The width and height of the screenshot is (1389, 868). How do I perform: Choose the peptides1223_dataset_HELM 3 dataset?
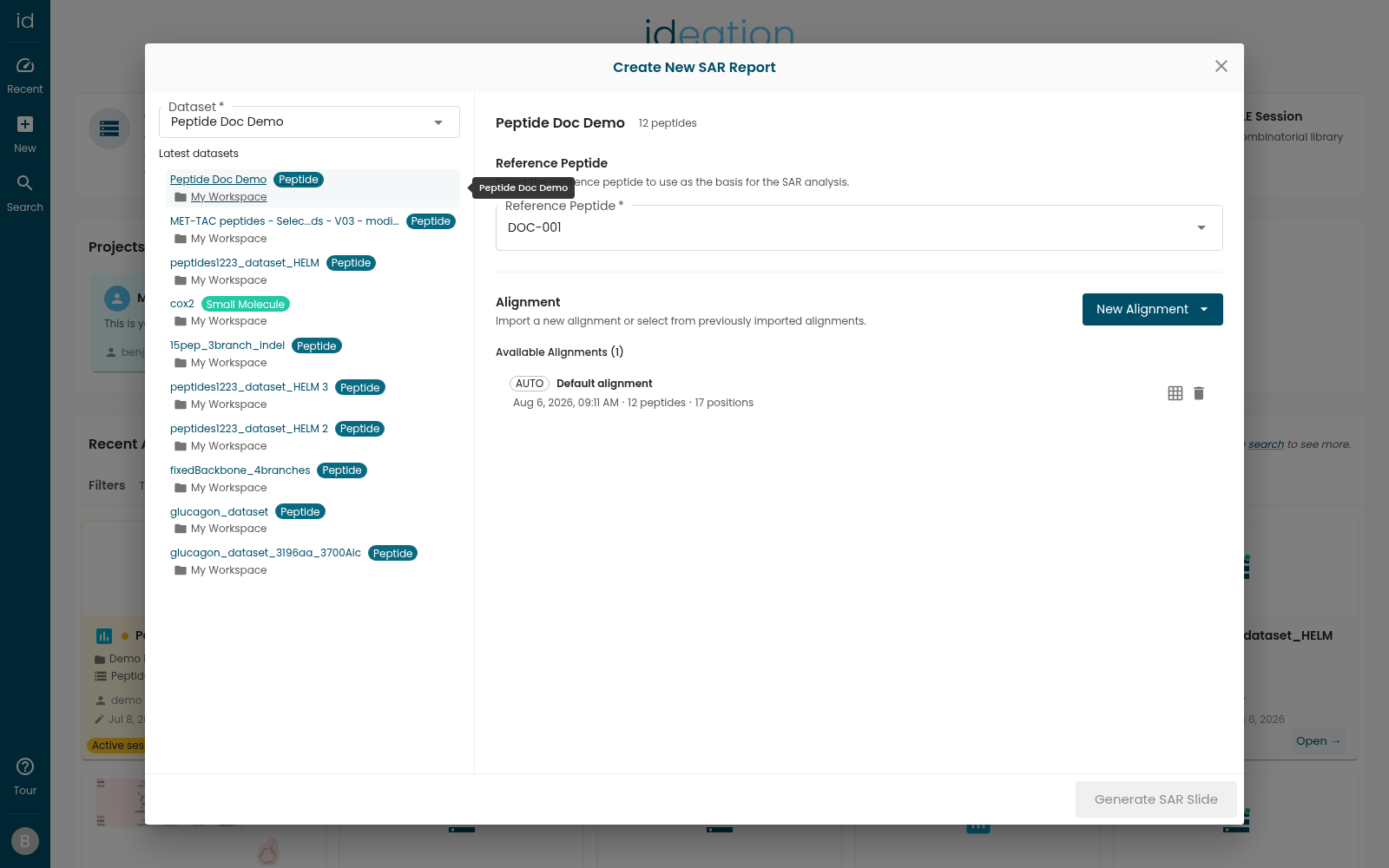click(249, 387)
